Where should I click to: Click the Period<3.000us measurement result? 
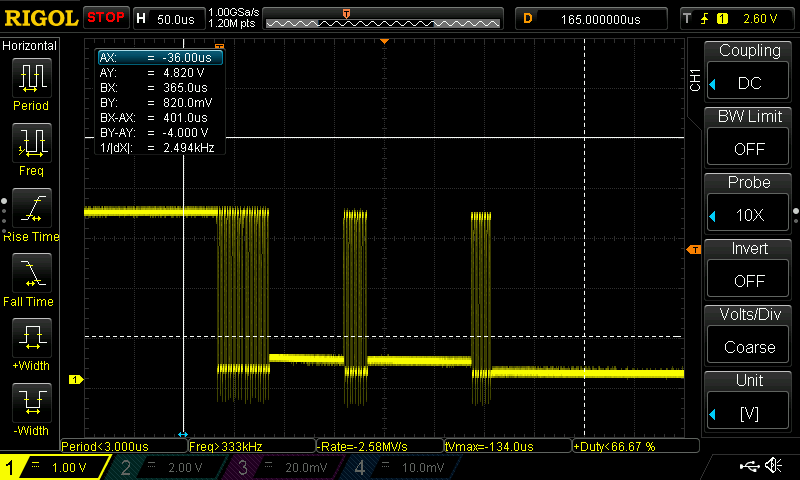(124, 446)
